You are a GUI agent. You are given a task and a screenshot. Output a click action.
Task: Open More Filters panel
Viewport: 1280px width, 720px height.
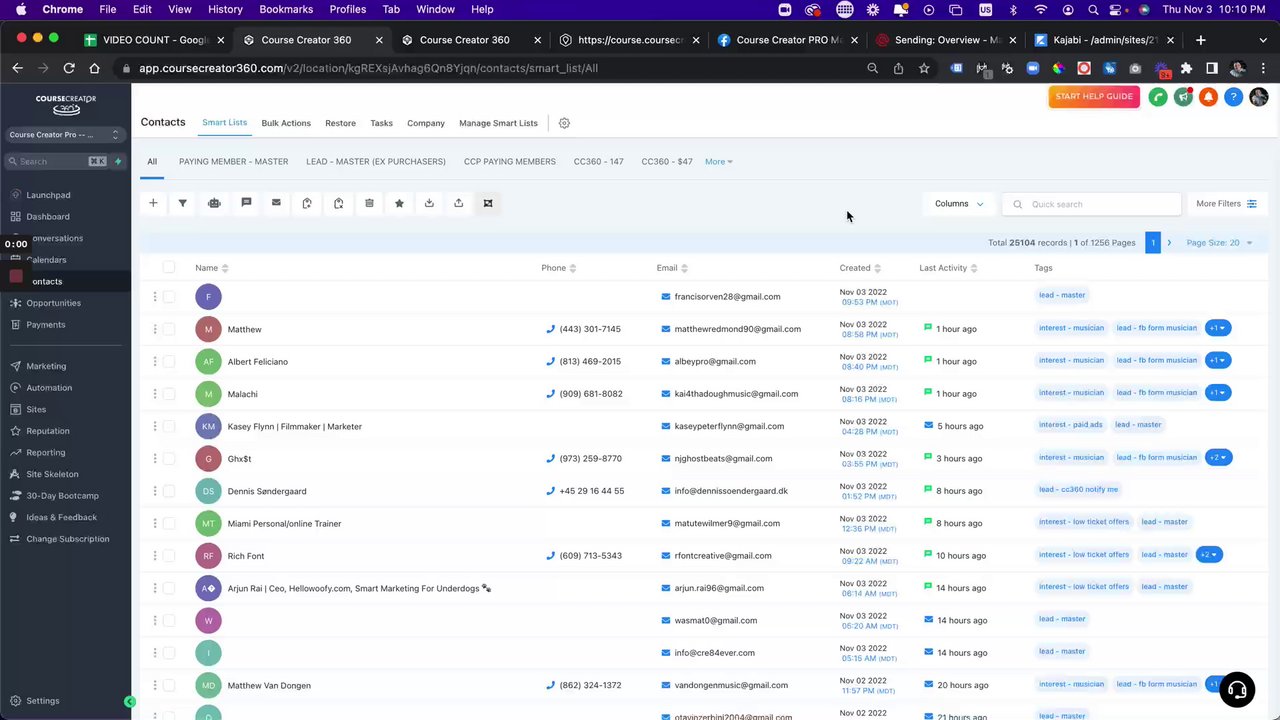click(x=1226, y=204)
